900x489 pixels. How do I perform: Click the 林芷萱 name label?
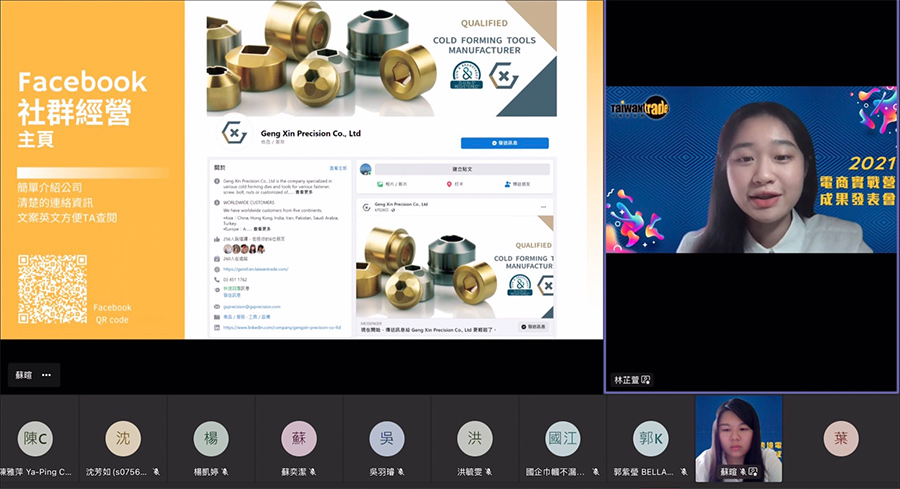click(x=626, y=380)
